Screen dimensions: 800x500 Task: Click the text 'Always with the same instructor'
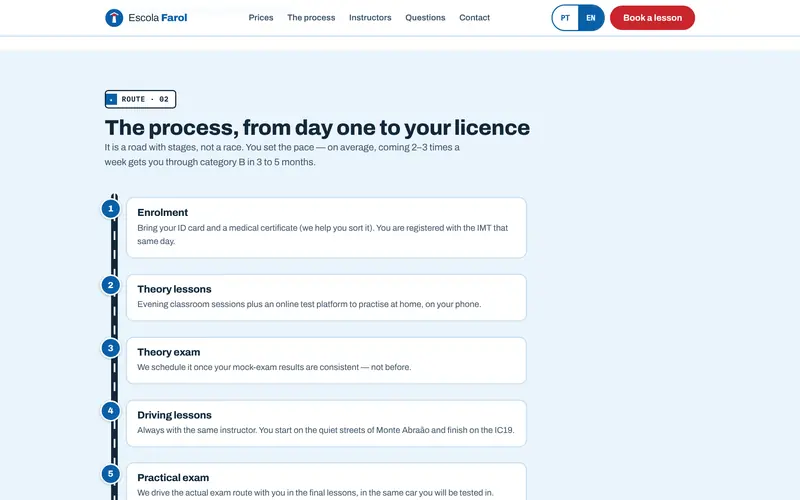click(x=197, y=430)
